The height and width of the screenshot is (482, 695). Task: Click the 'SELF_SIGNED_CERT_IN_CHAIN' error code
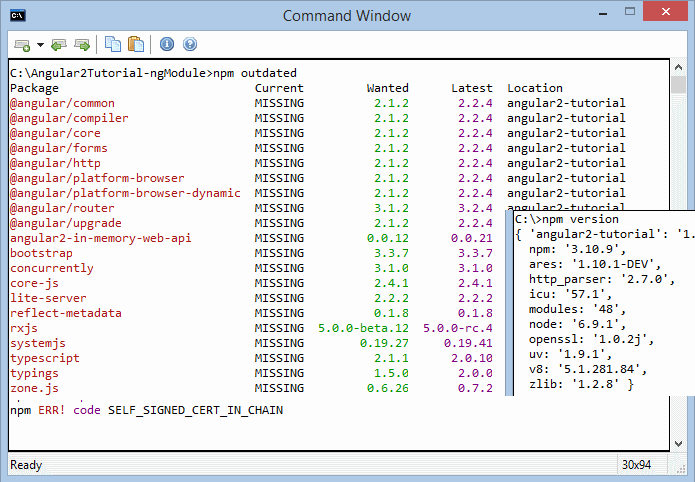(x=195, y=411)
